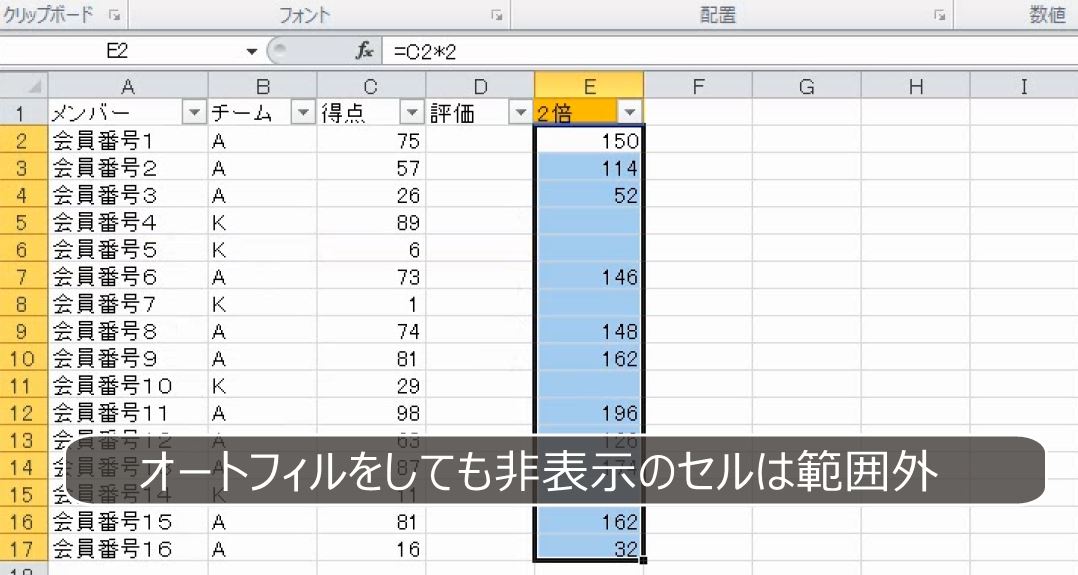
Task: Select row 17 header
Action: 24,548
